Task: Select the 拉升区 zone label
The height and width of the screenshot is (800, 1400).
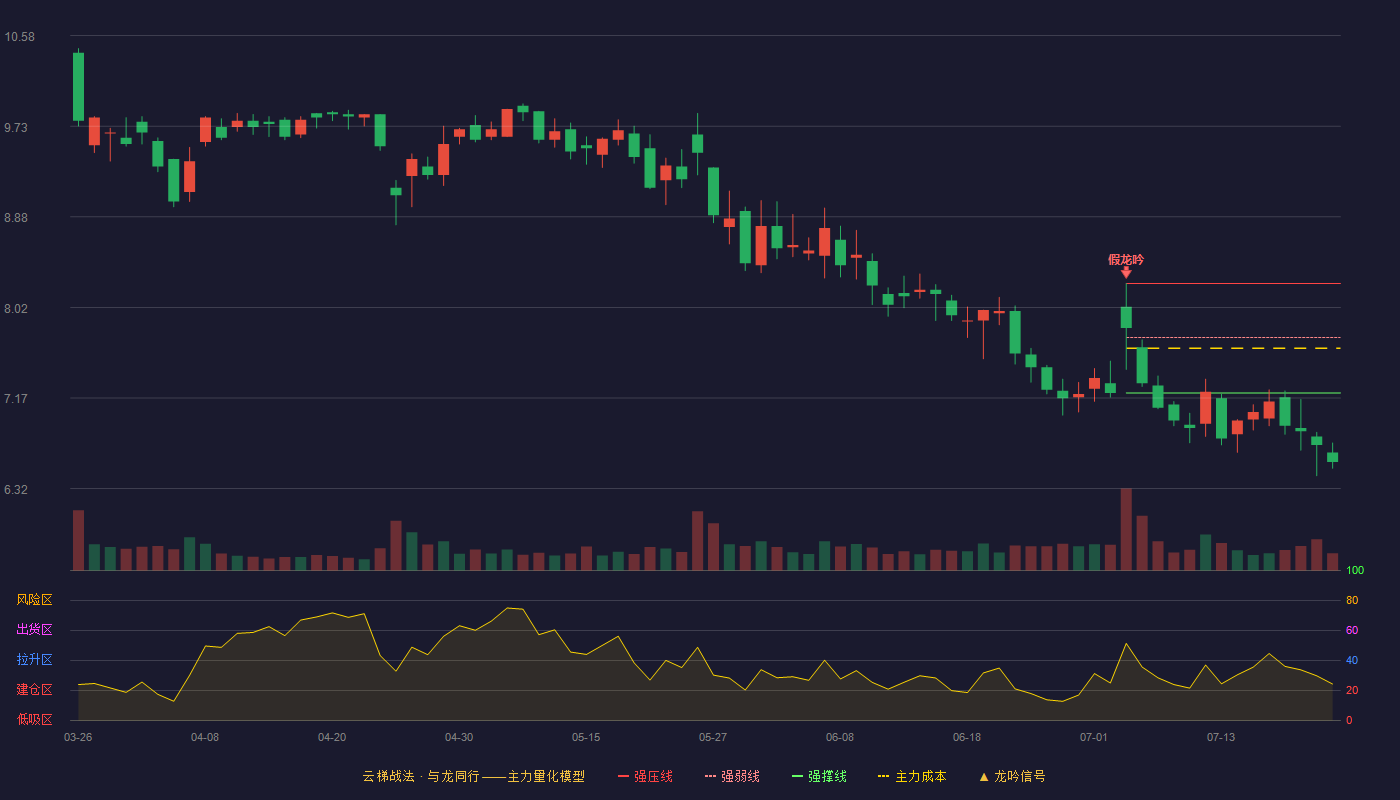Action: click(x=34, y=660)
